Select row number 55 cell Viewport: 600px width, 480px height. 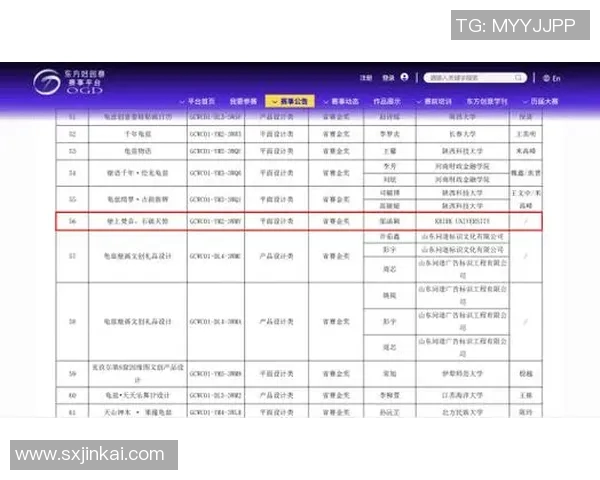(x=72, y=199)
